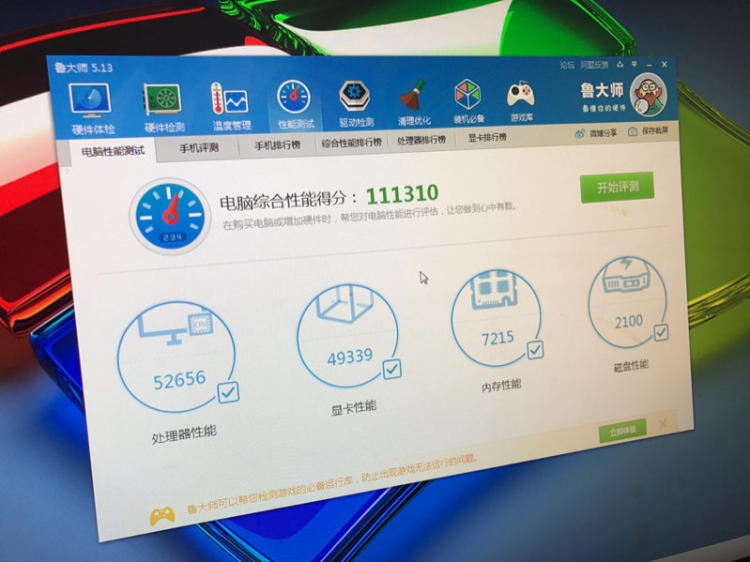
Task: Select the 性能测试 performance test gauge icon
Action: (x=294, y=98)
